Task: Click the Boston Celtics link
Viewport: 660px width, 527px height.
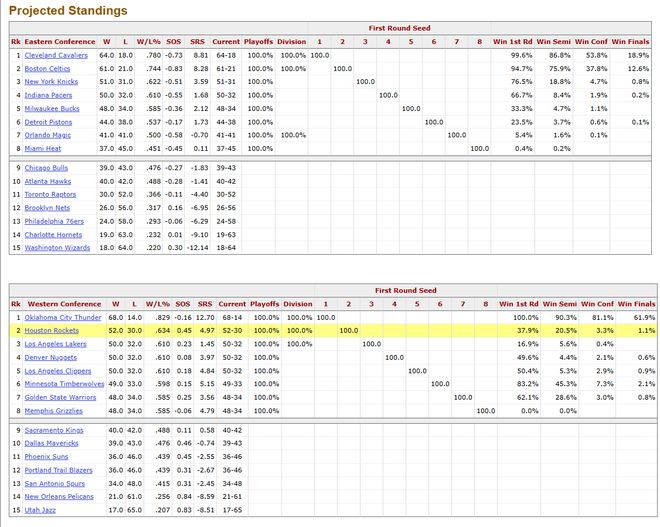Action: (x=48, y=68)
